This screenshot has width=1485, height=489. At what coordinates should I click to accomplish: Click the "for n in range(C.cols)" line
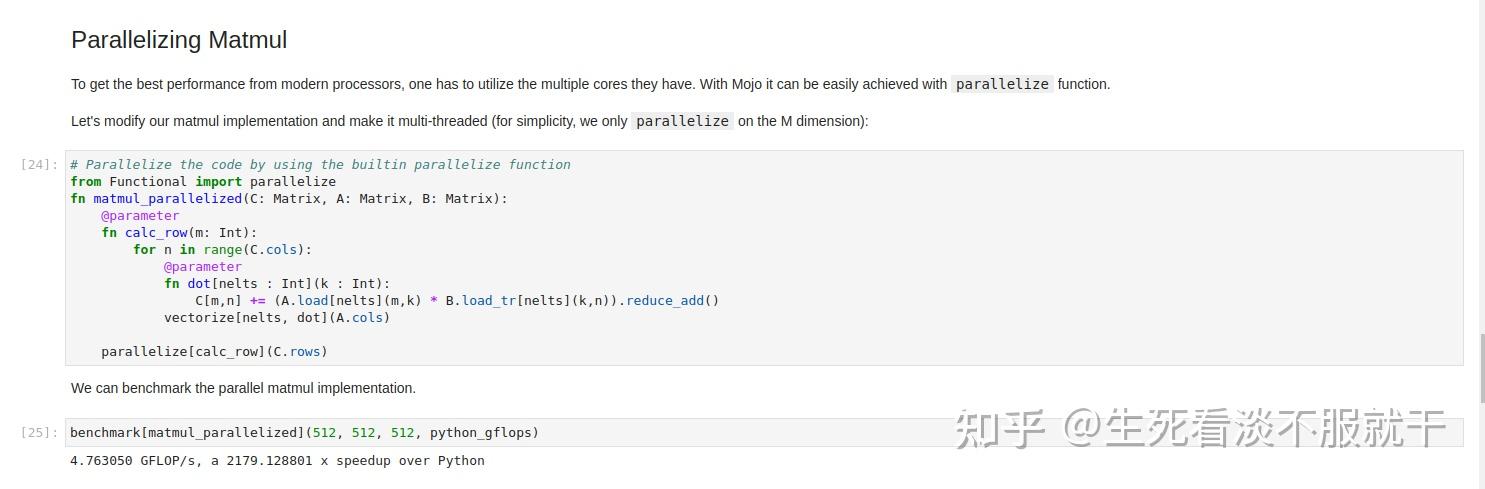pos(222,250)
